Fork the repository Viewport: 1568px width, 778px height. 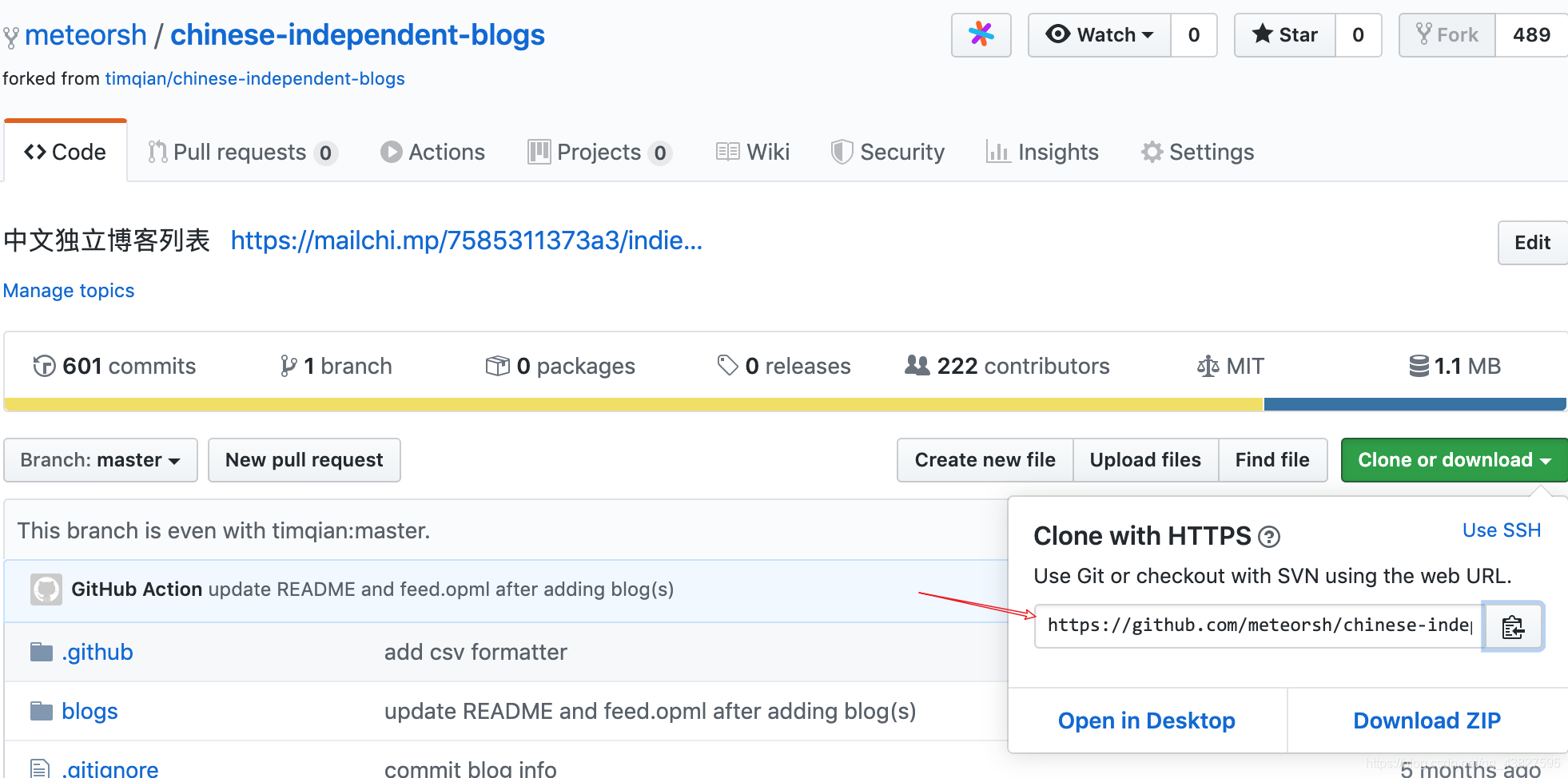[1447, 34]
